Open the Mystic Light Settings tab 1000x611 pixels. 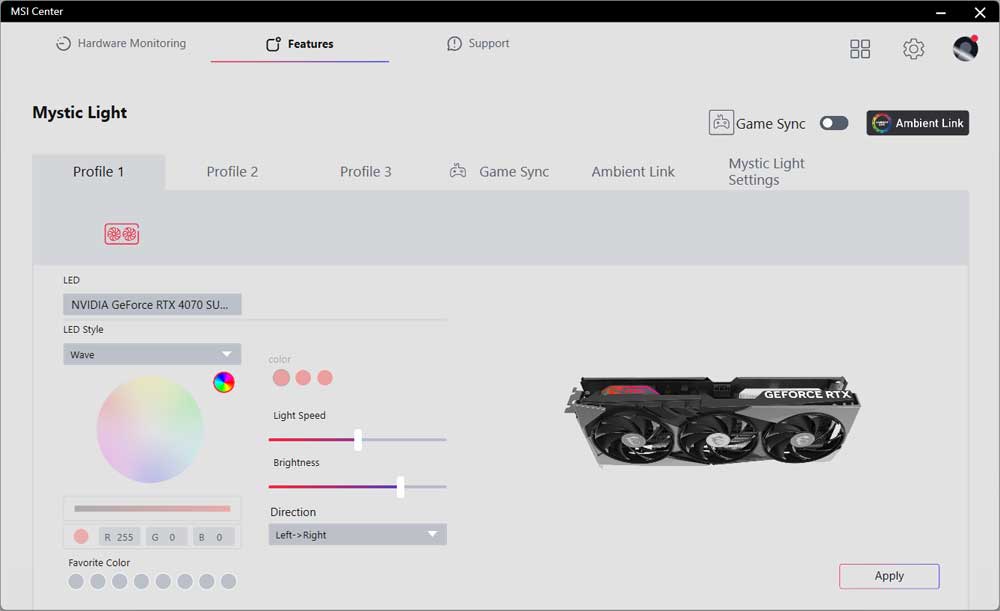click(x=766, y=172)
